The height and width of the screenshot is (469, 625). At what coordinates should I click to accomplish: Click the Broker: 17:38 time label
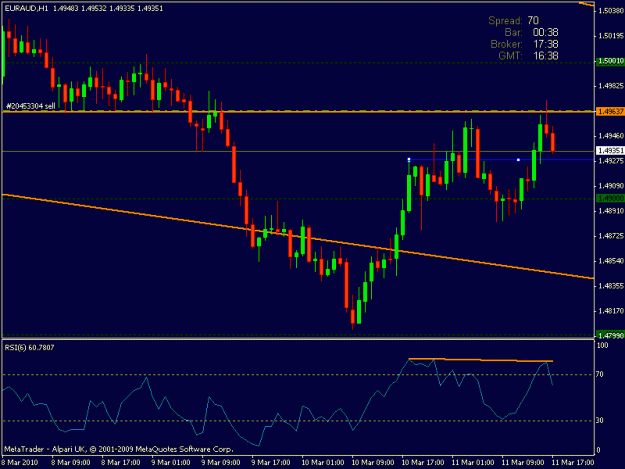point(524,44)
